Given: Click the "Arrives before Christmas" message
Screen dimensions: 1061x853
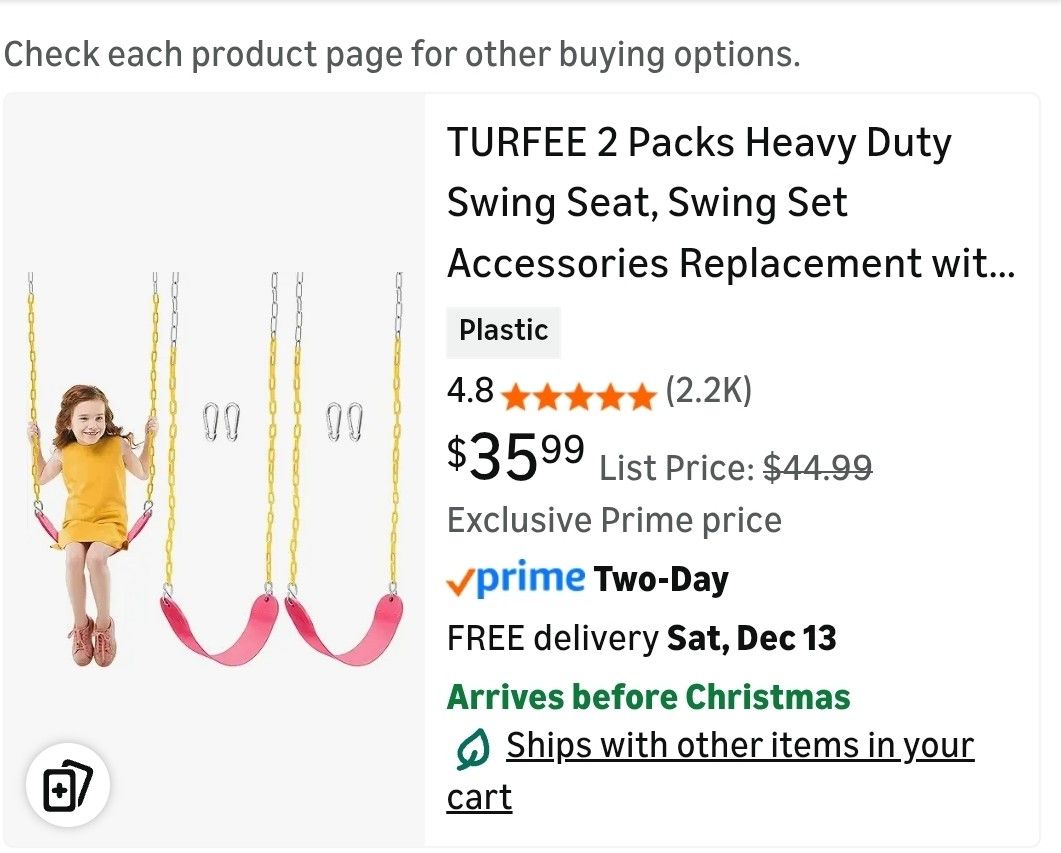Looking at the screenshot, I should (648, 697).
